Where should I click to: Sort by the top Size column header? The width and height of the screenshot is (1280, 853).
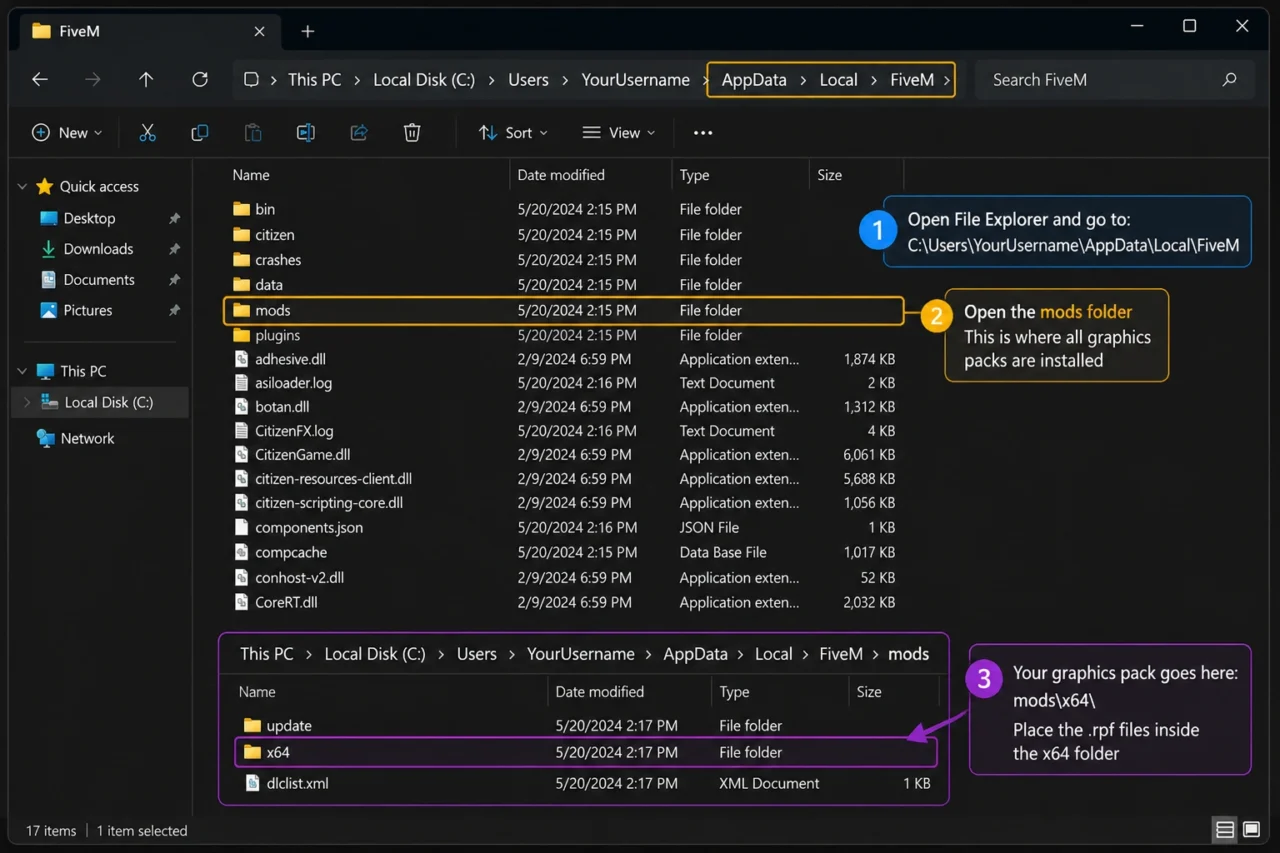click(x=830, y=175)
